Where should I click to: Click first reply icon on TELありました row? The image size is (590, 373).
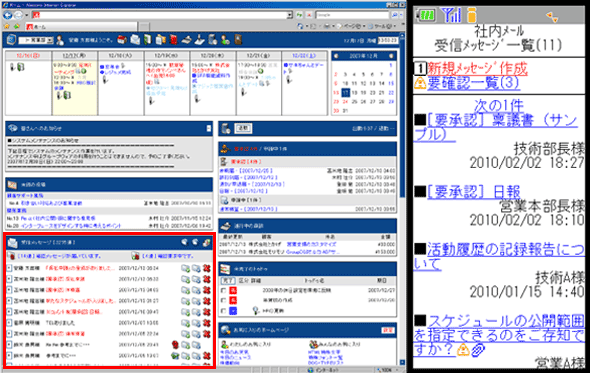(x=185, y=323)
